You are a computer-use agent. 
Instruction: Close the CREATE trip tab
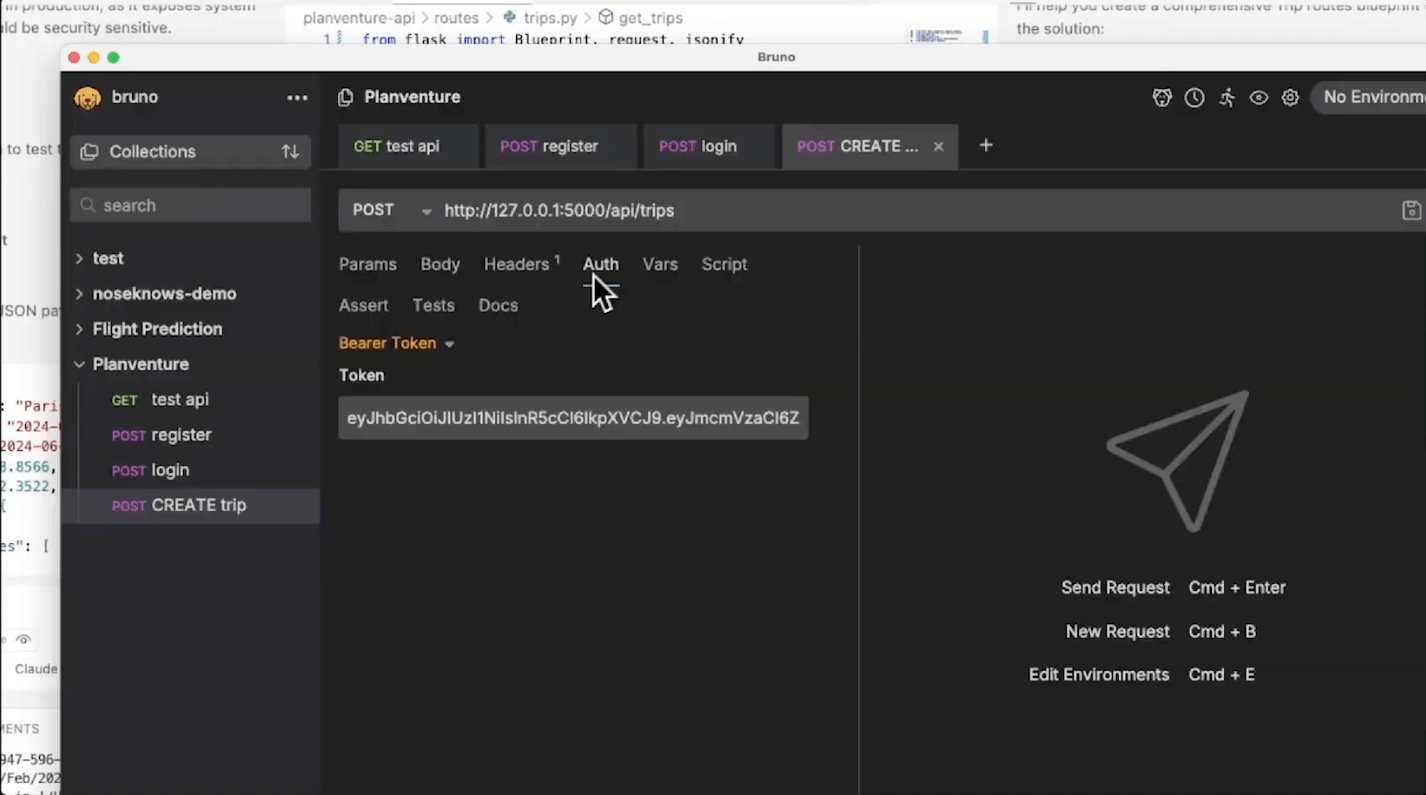coord(938,146)
